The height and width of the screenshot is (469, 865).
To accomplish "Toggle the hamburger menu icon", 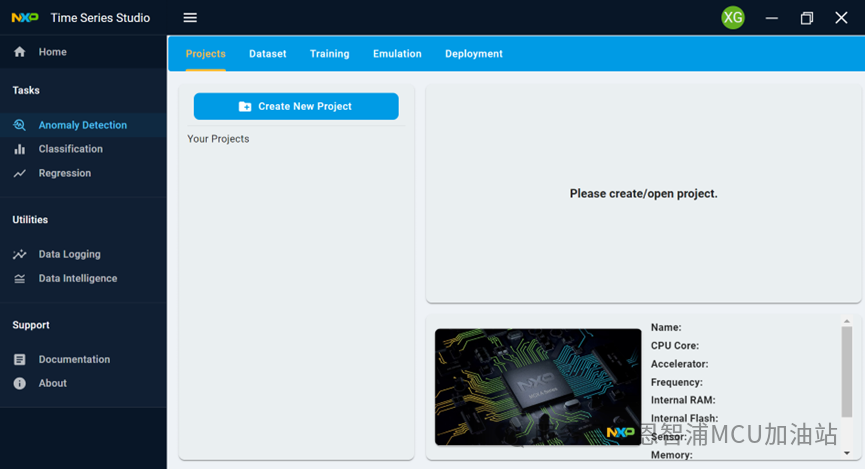I will tap(190, 18).
